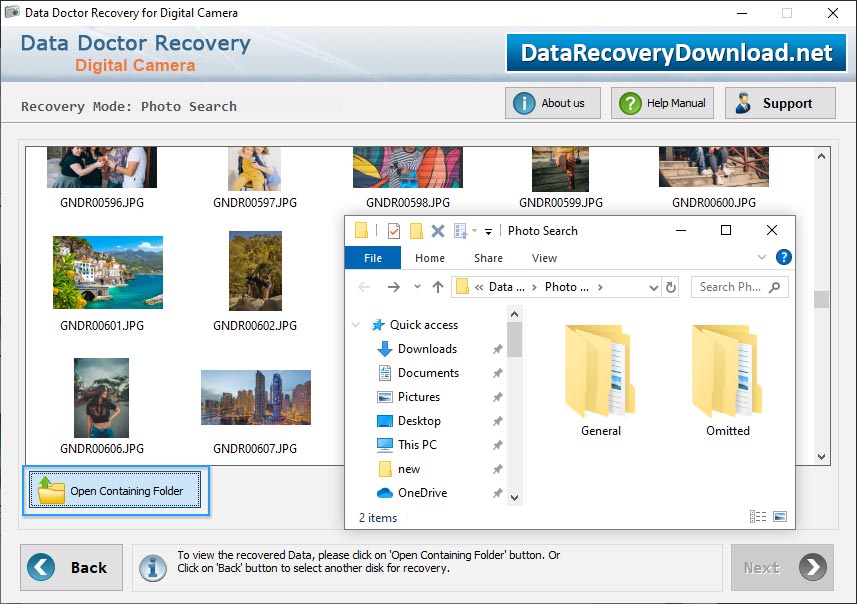857x604 pixels.
Task: Click the Delete X icon in Explorer toolbar
Action: point(438,231)
